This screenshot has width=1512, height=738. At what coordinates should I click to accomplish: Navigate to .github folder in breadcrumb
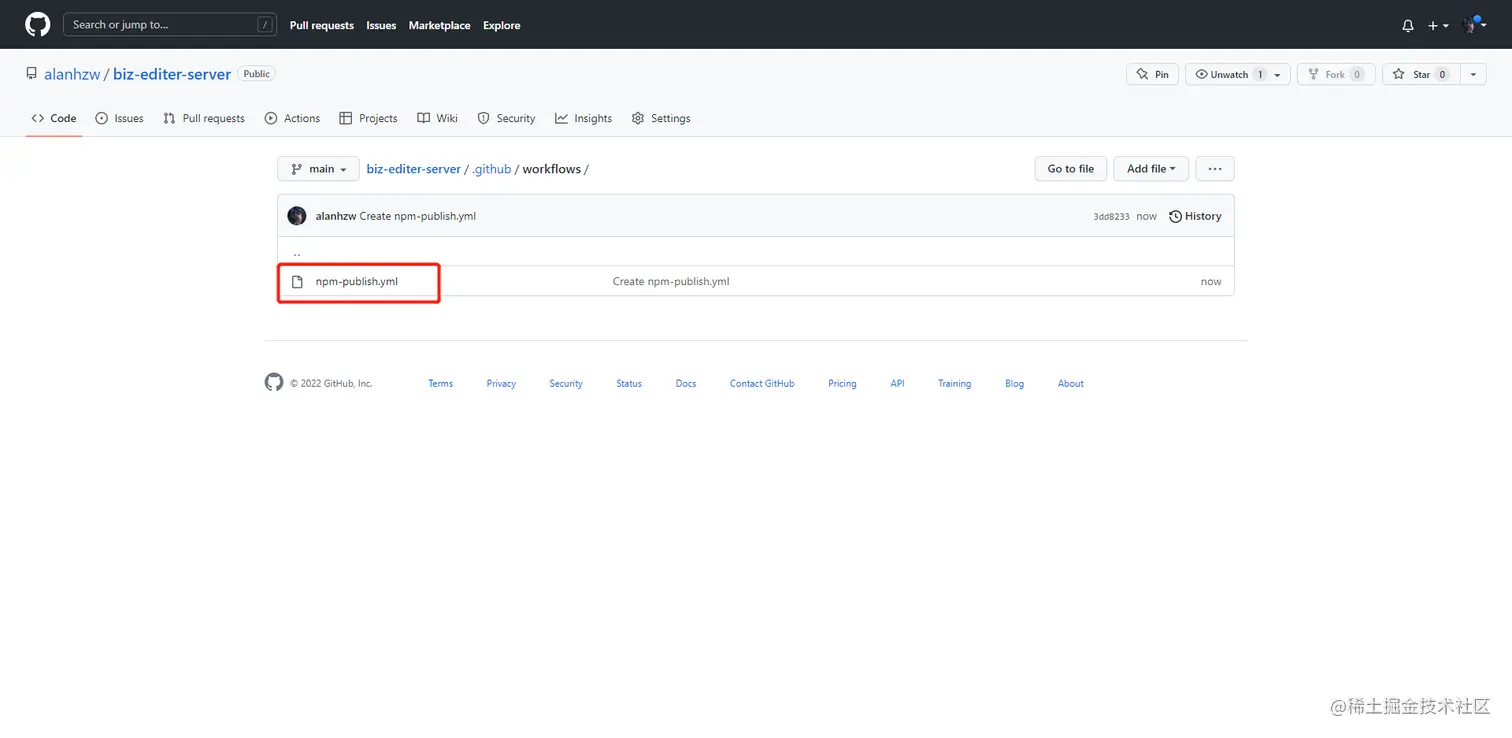[x=491, y=169]
